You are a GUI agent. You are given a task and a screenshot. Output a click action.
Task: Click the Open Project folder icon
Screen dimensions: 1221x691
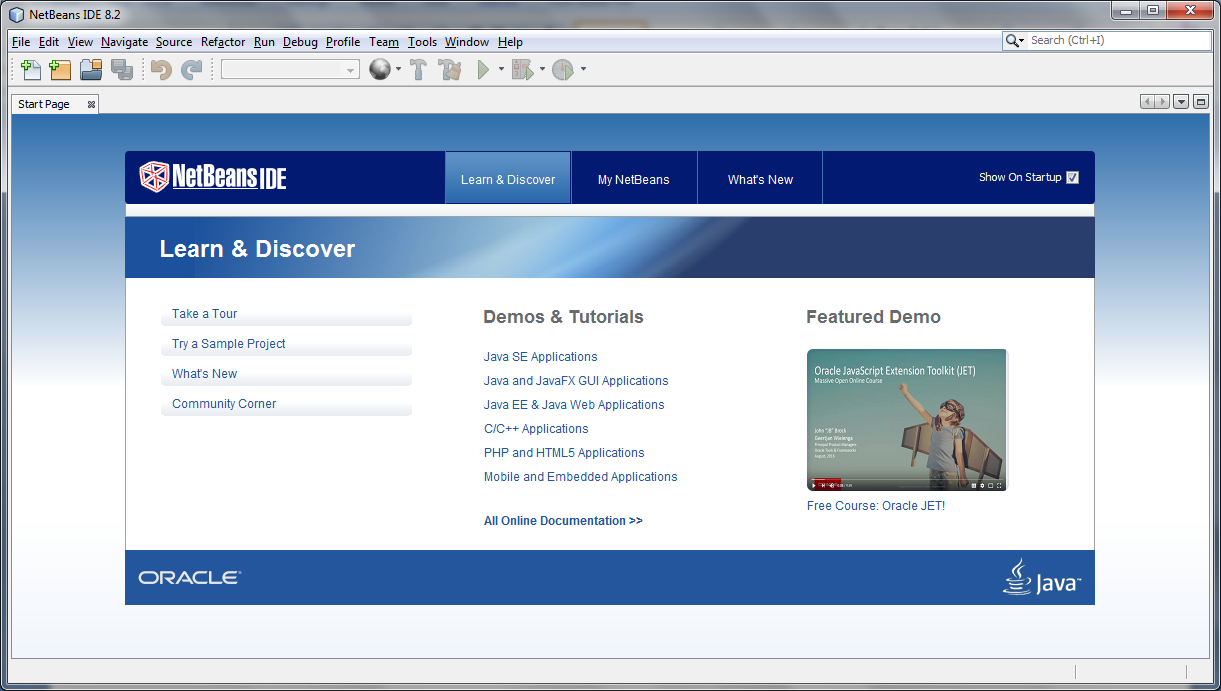pos(91,70)
